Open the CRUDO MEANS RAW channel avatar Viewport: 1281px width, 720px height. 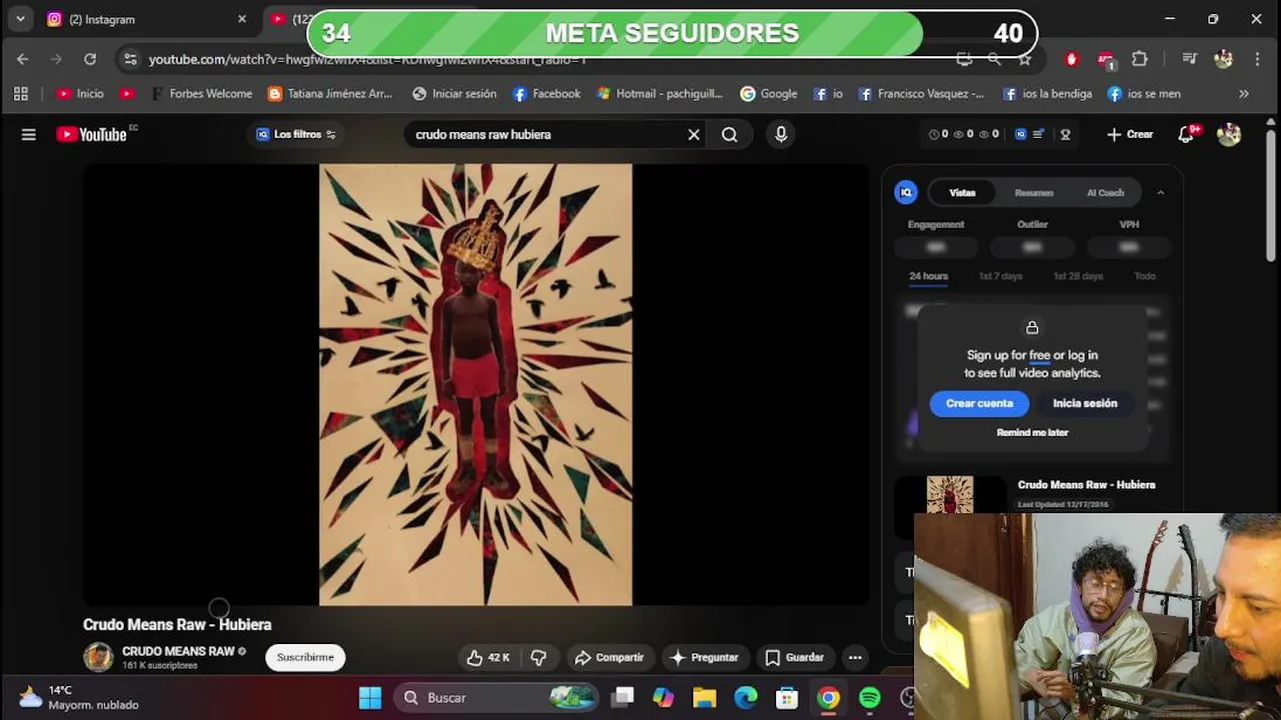pos(98,657)
